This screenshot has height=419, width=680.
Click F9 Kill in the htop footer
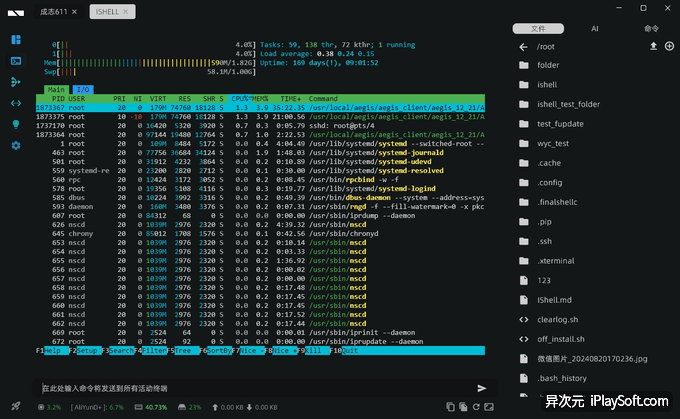(x=314, y=350)
